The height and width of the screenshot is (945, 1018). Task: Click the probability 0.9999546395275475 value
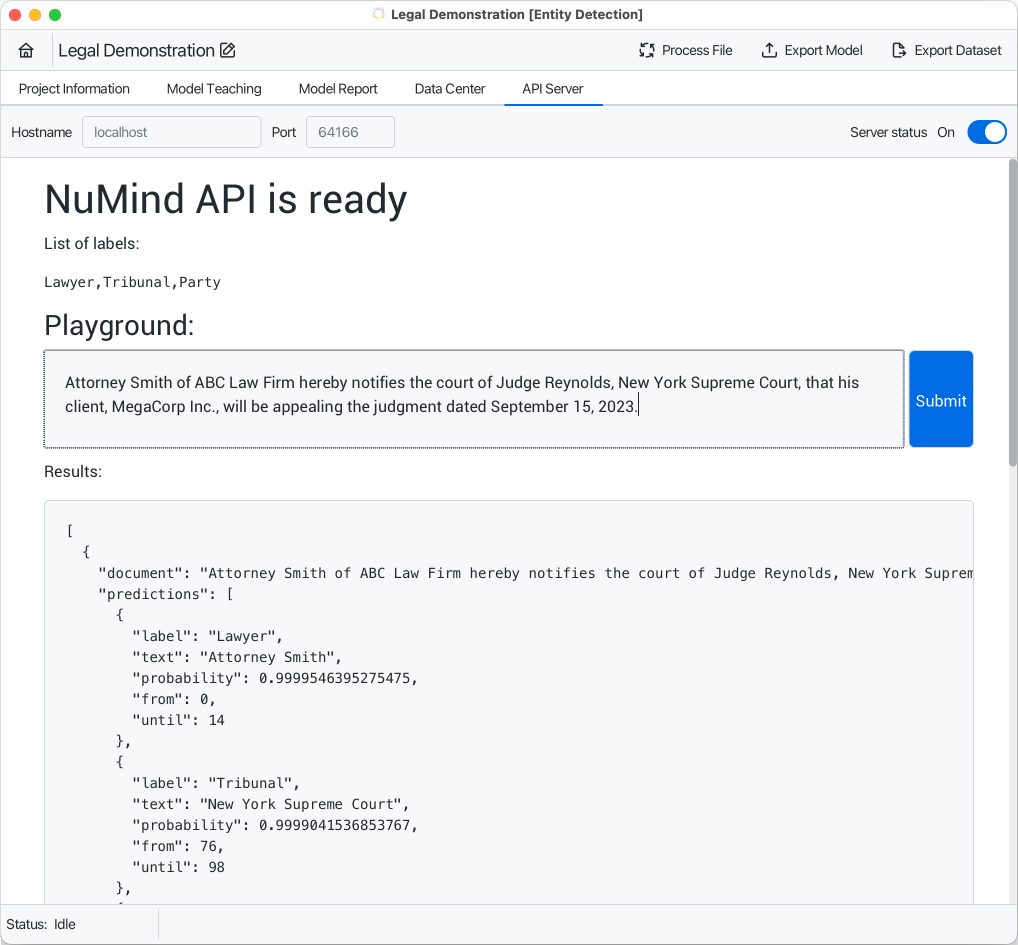pos(334,678)
